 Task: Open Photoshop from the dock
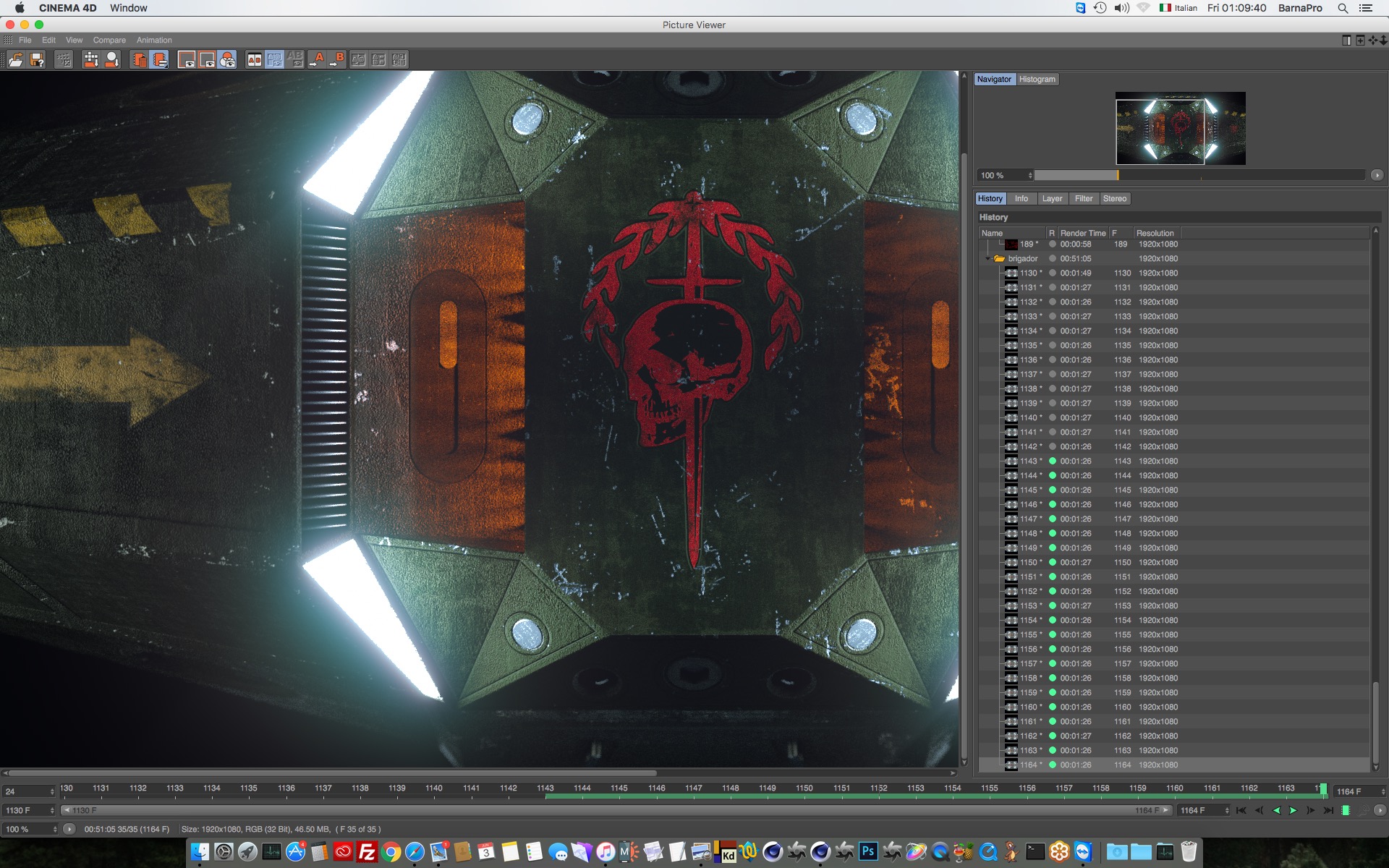[867, 851]
